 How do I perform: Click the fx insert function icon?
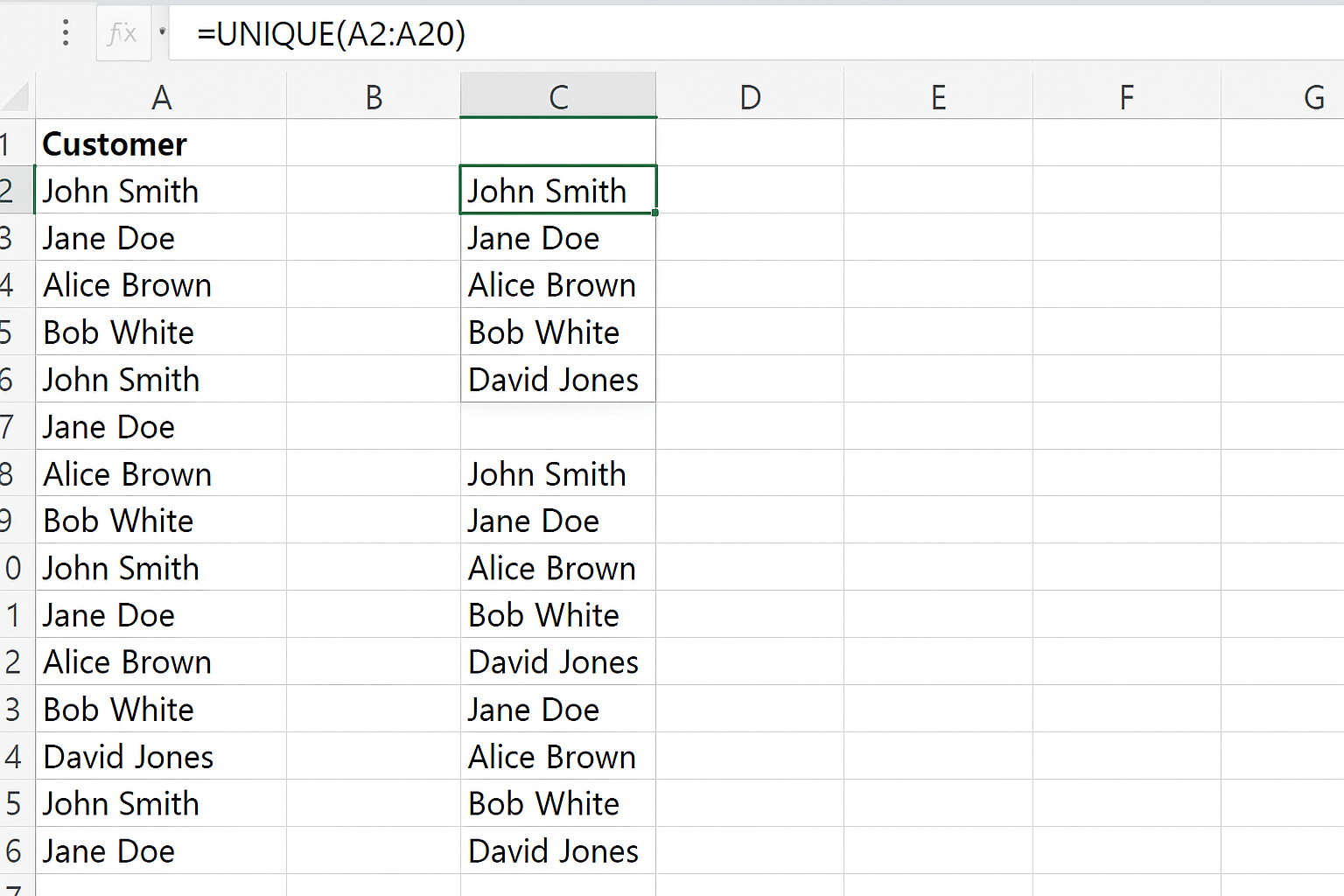[x=122, y=34]
